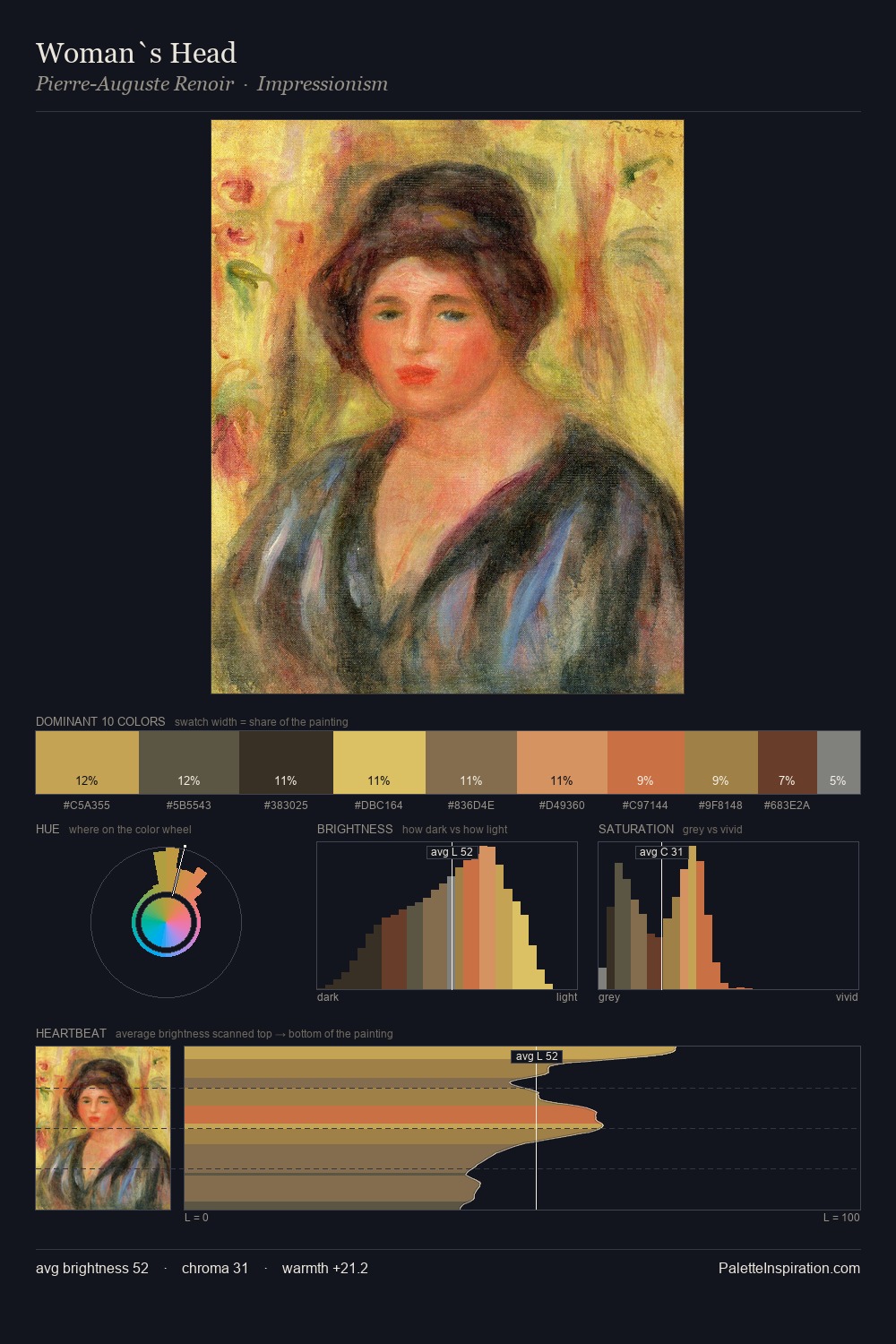Click the 'vivid' axis label under Saturation
Image resolution: width=896 pixels, height=1344 pixels.
pyautogui.click(x=847, y=997)
